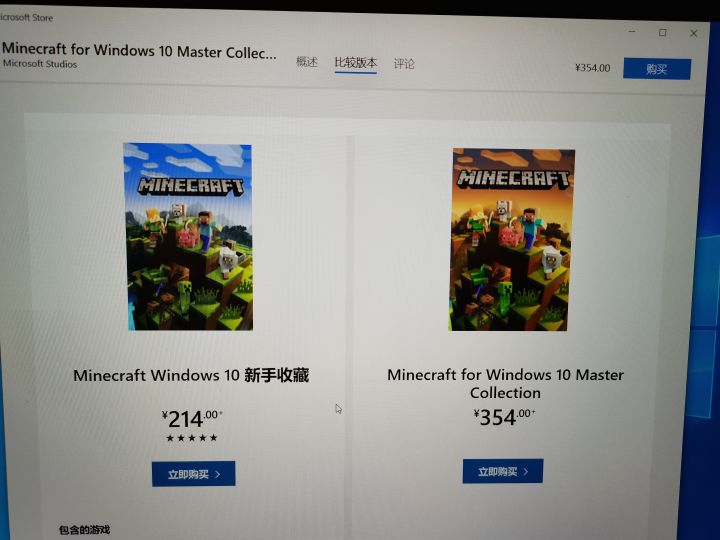Screen dimensions: 720x540
Task: Open the 评论 tab
Action: 404,63
